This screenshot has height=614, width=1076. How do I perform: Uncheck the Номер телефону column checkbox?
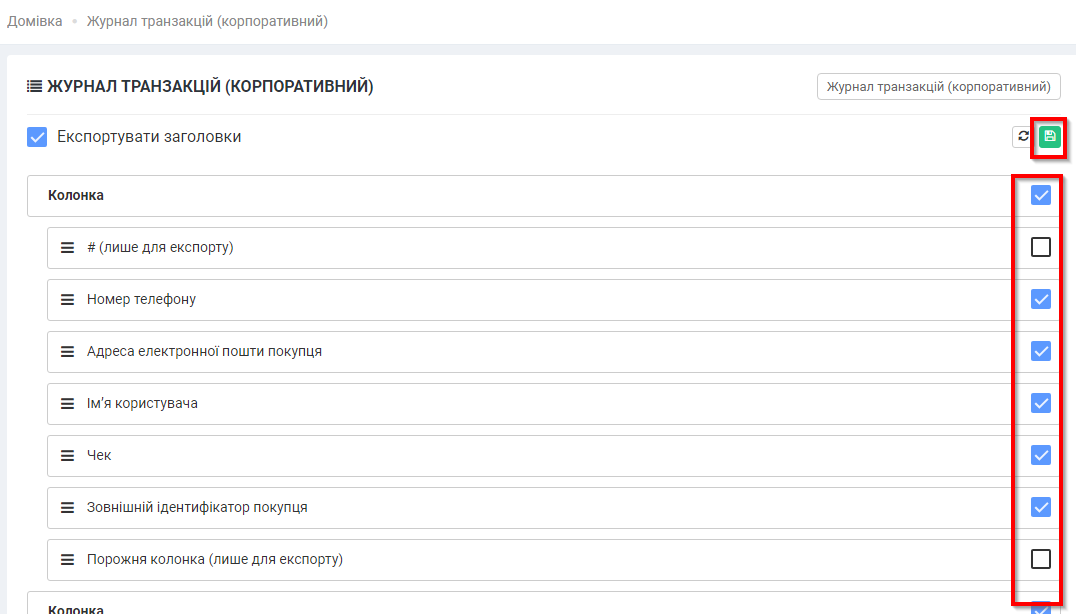(x=1041, y=299)
